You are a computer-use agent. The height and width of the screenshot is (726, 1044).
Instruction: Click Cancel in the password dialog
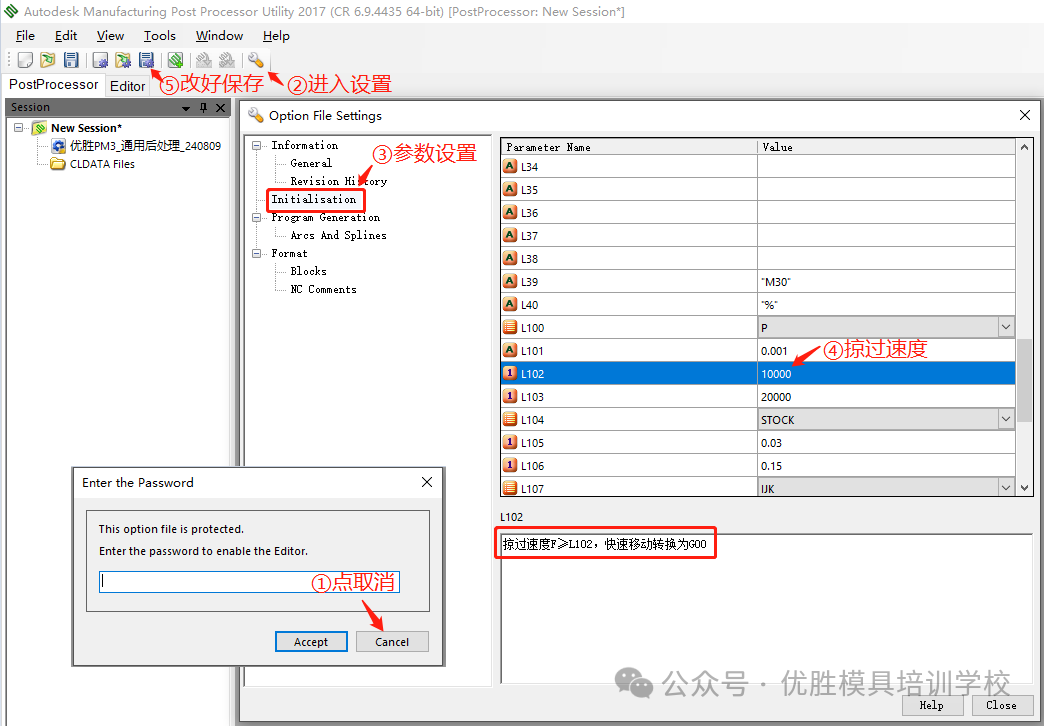[x=392, y=641]
